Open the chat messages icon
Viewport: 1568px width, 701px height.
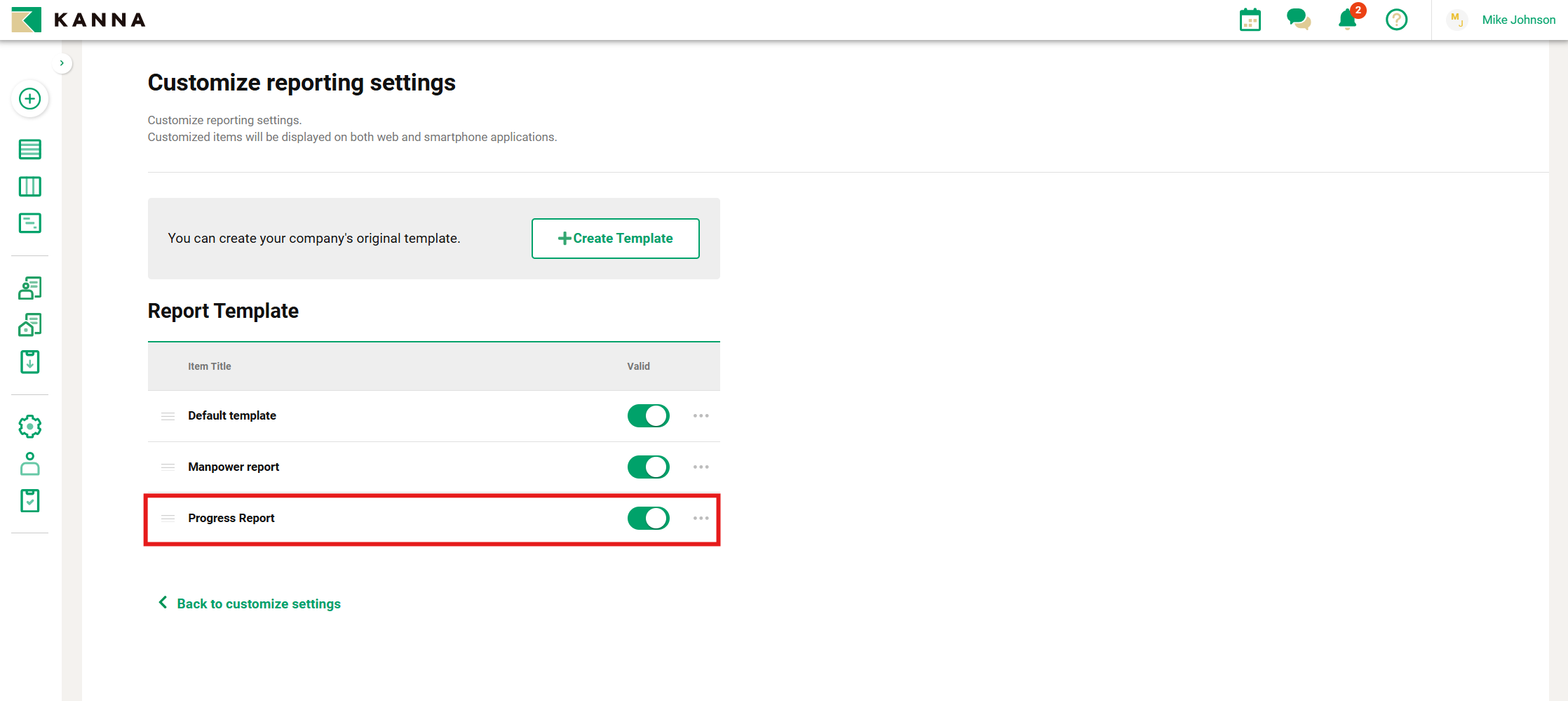[x=1298, y=20]
